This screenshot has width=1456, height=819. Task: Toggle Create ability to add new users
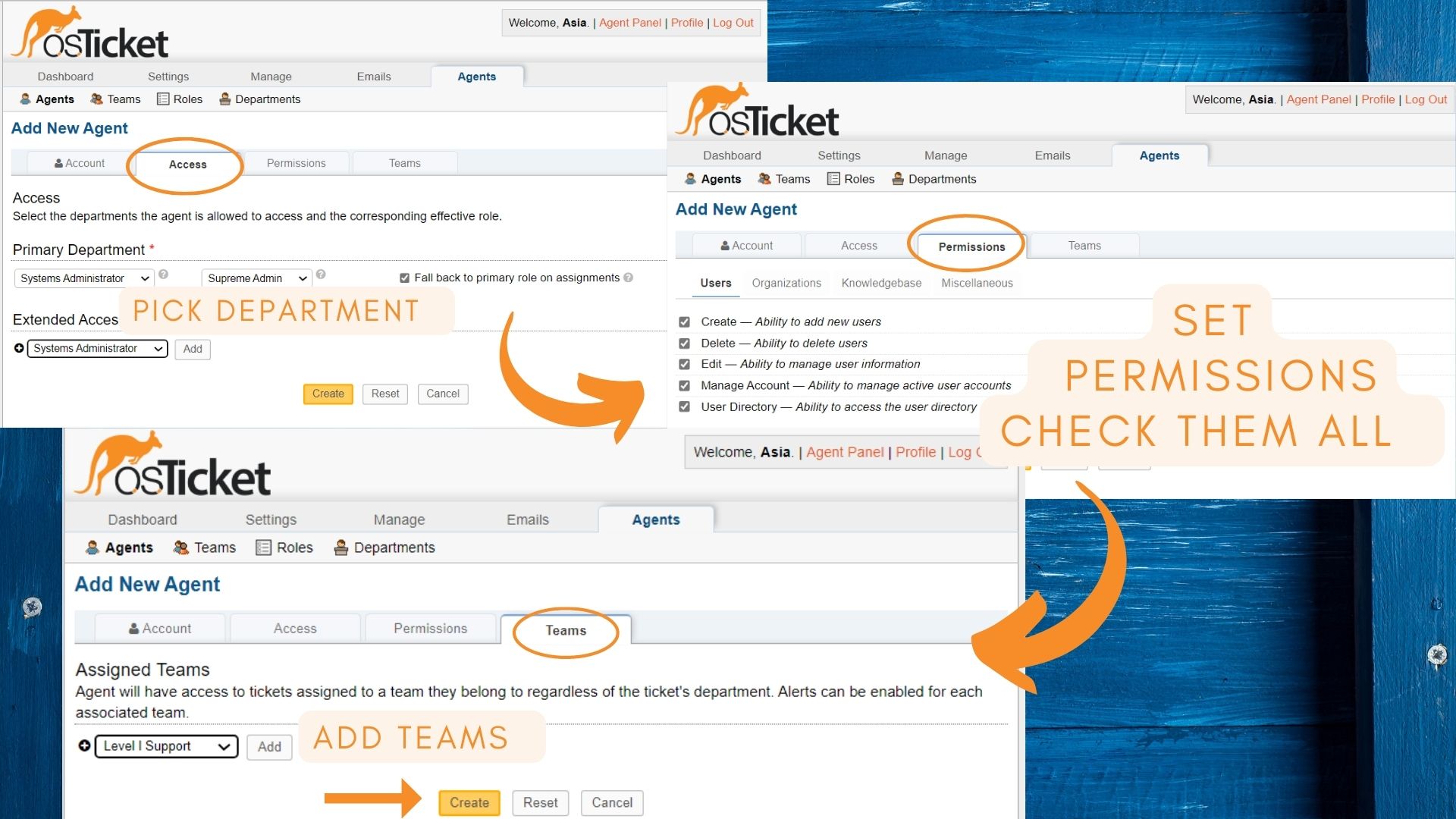click(684, 322)
